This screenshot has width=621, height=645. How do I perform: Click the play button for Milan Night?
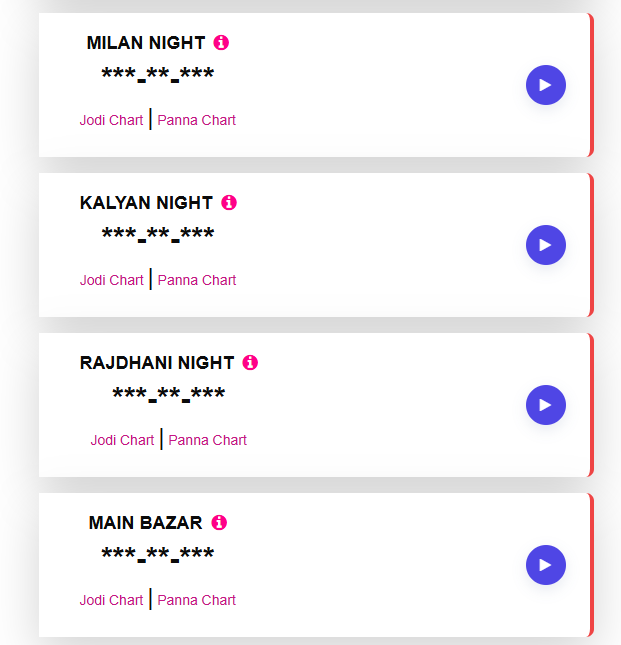point(545,85)
